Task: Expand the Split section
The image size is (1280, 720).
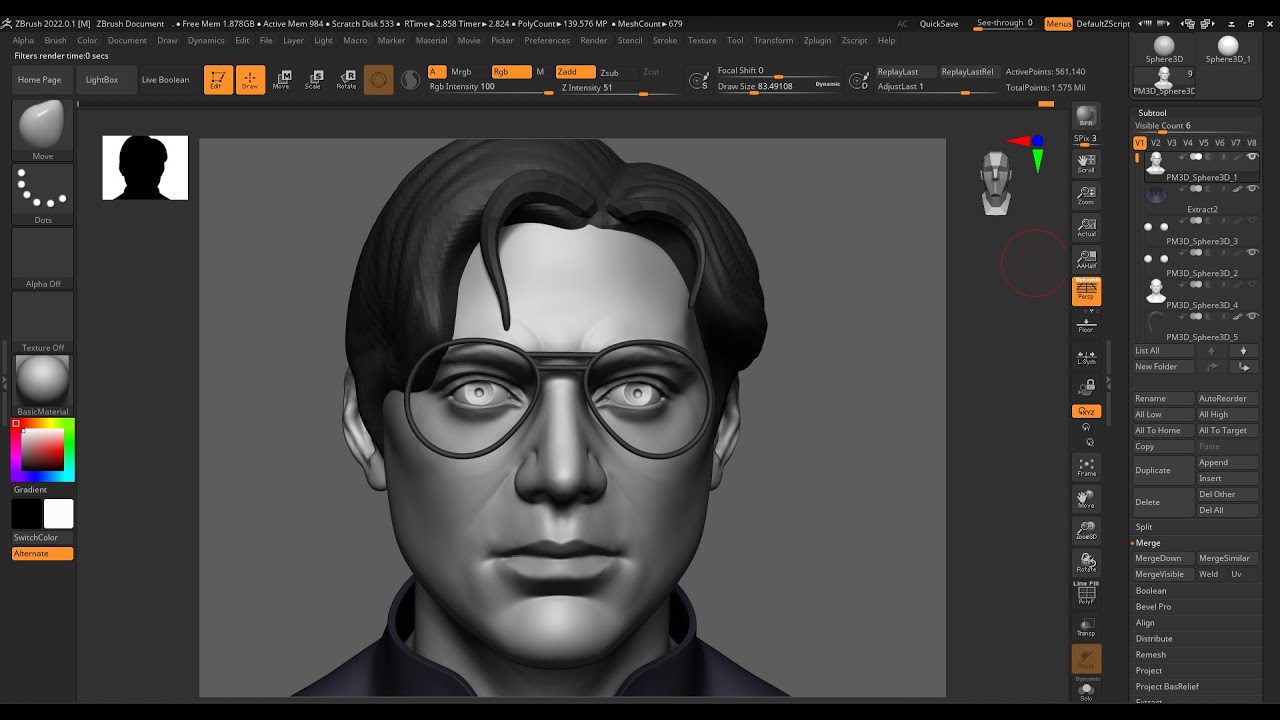Action: (x=1144, y=527)
